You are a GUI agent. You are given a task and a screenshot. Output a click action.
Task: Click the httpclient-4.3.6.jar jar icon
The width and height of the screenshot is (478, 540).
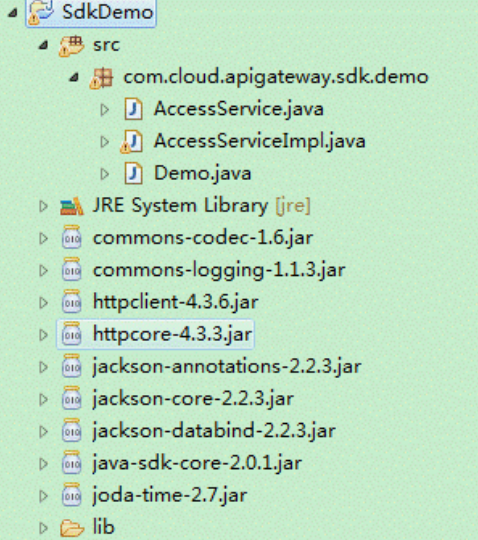click(x=72, y=302)
